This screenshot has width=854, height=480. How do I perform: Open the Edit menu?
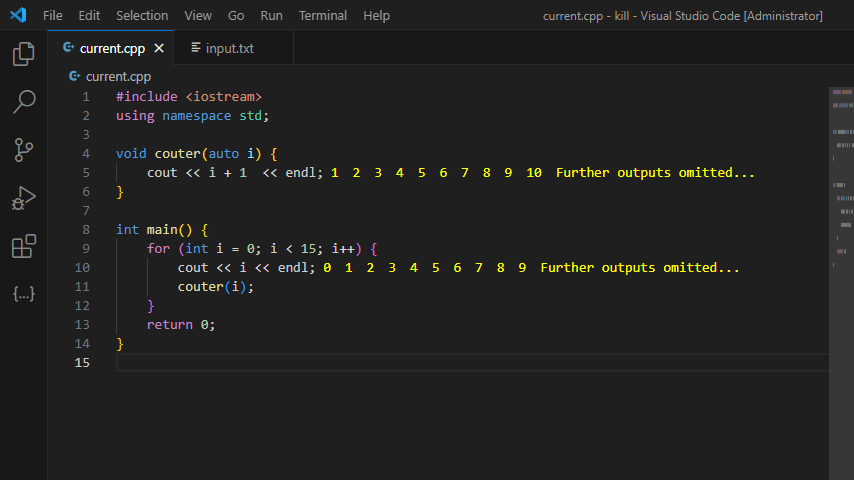click(x=89, y=16)
